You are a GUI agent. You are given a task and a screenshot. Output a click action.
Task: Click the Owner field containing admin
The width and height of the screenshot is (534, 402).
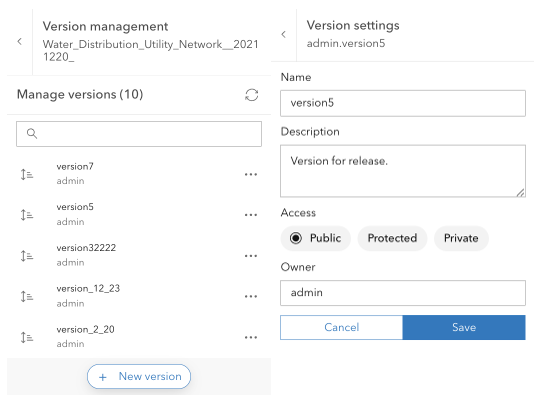(x=403, y=293)
